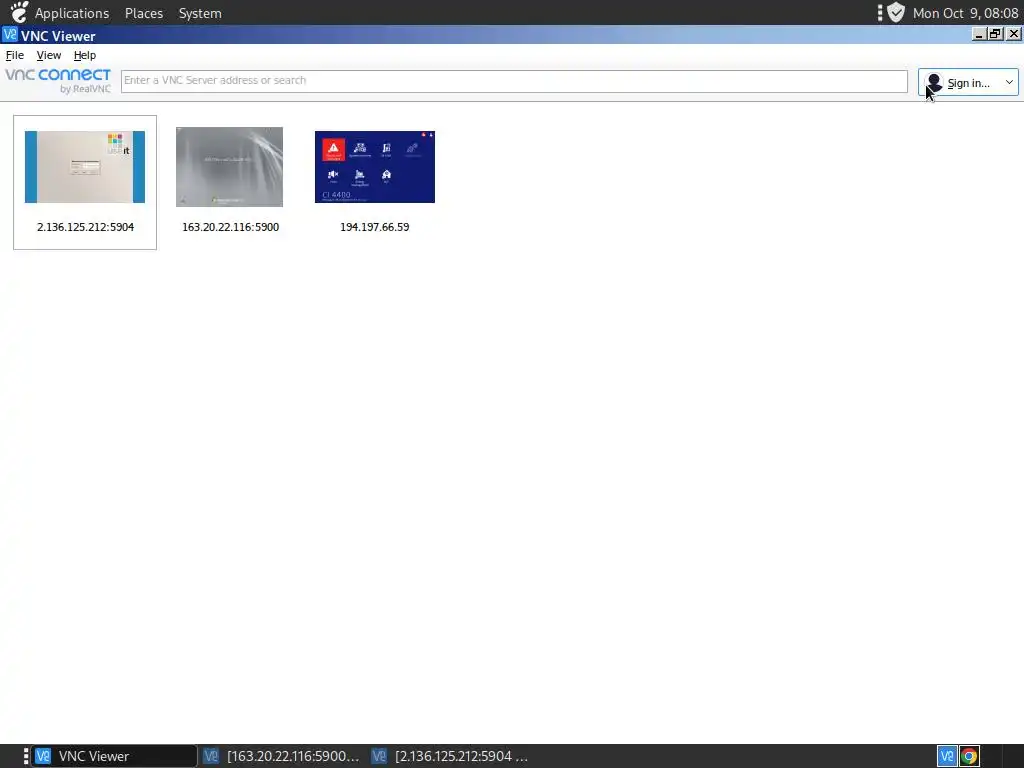Click the VNC tray icon in bottom panel
Viewport: 1024px width, 768px height.
click(x=947, y=756)
